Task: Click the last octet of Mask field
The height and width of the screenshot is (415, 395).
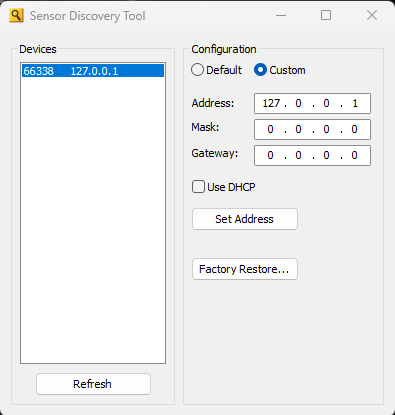Action: (354, 129)
